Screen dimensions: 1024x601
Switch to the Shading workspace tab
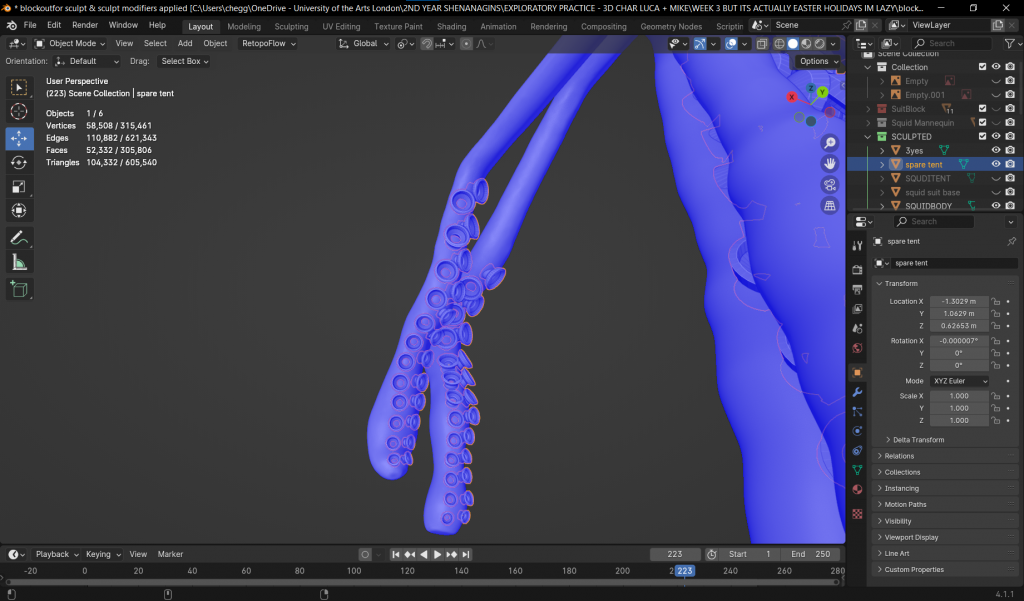[x=451, y=27]
